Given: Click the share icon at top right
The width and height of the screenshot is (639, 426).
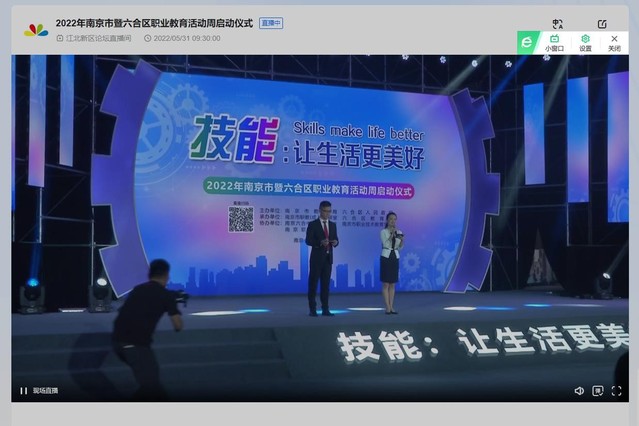Looking at the screenshot, I should (602, 24).
